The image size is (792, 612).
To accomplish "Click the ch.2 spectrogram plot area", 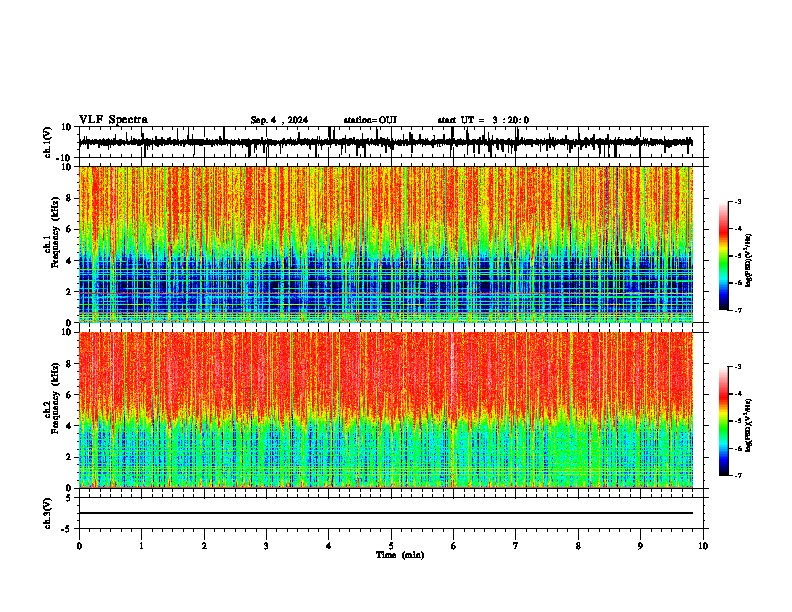I will click(x=386, y=410).
